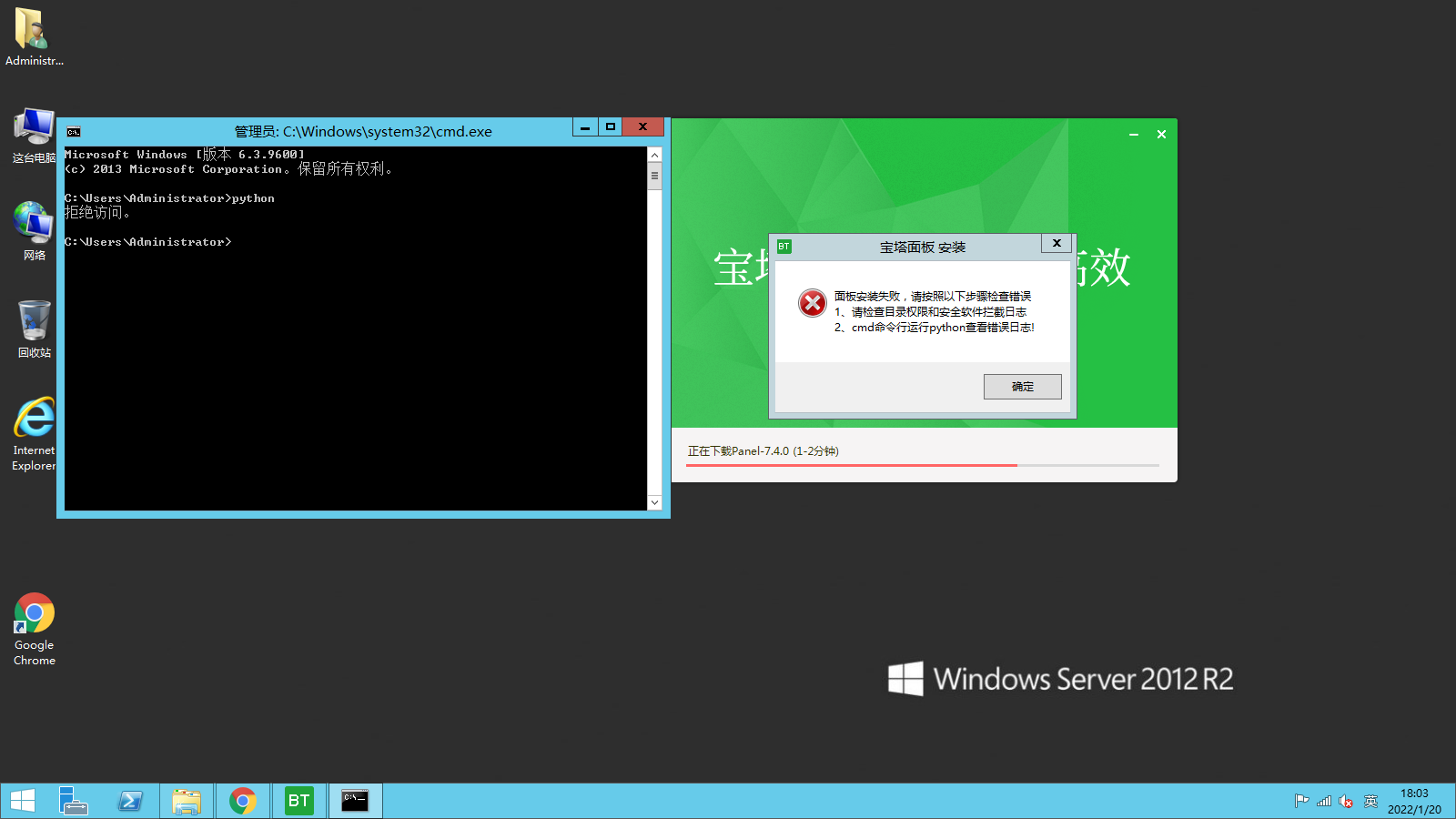Click the Microsoft Windows version line in cmd
The width and height of the screenshot is (1456, 819).
tap(185, 155)
